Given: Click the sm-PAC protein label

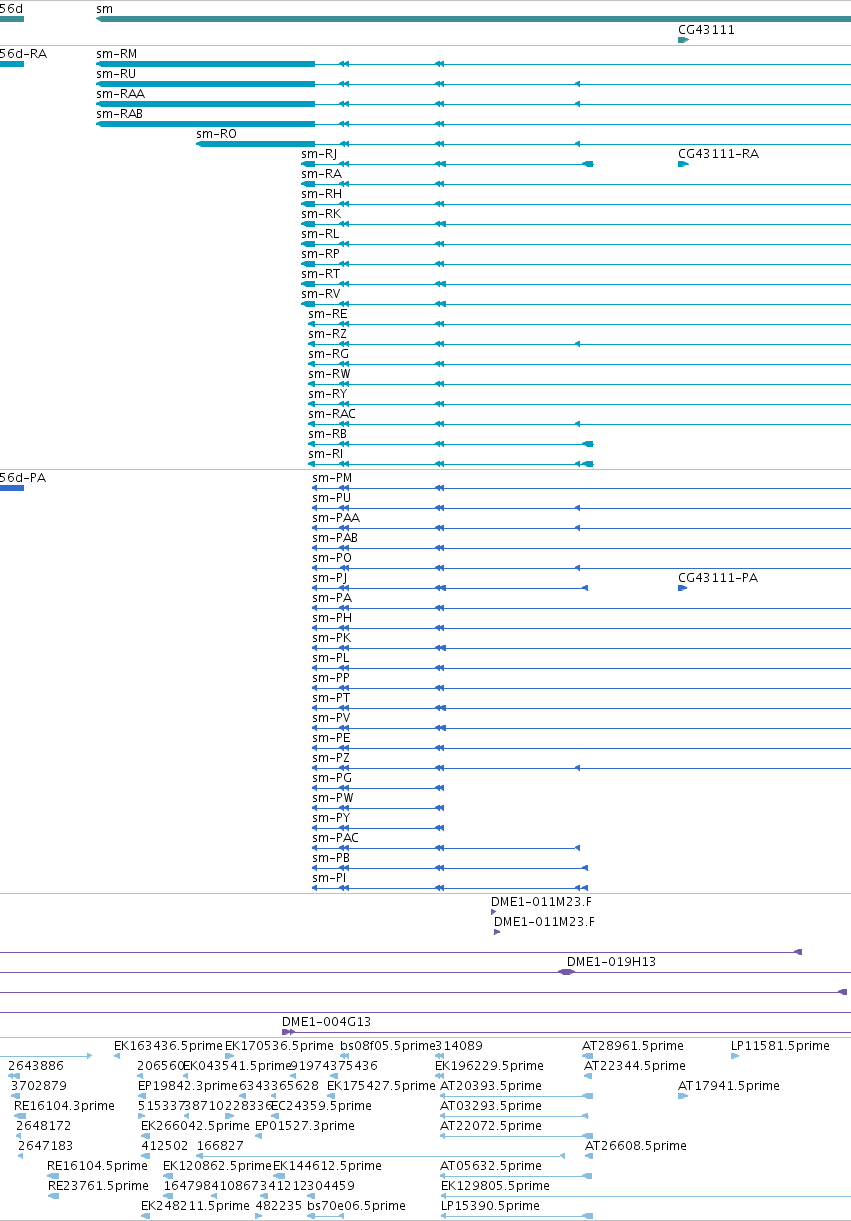Looking at the screenshot, I should 335,838.
